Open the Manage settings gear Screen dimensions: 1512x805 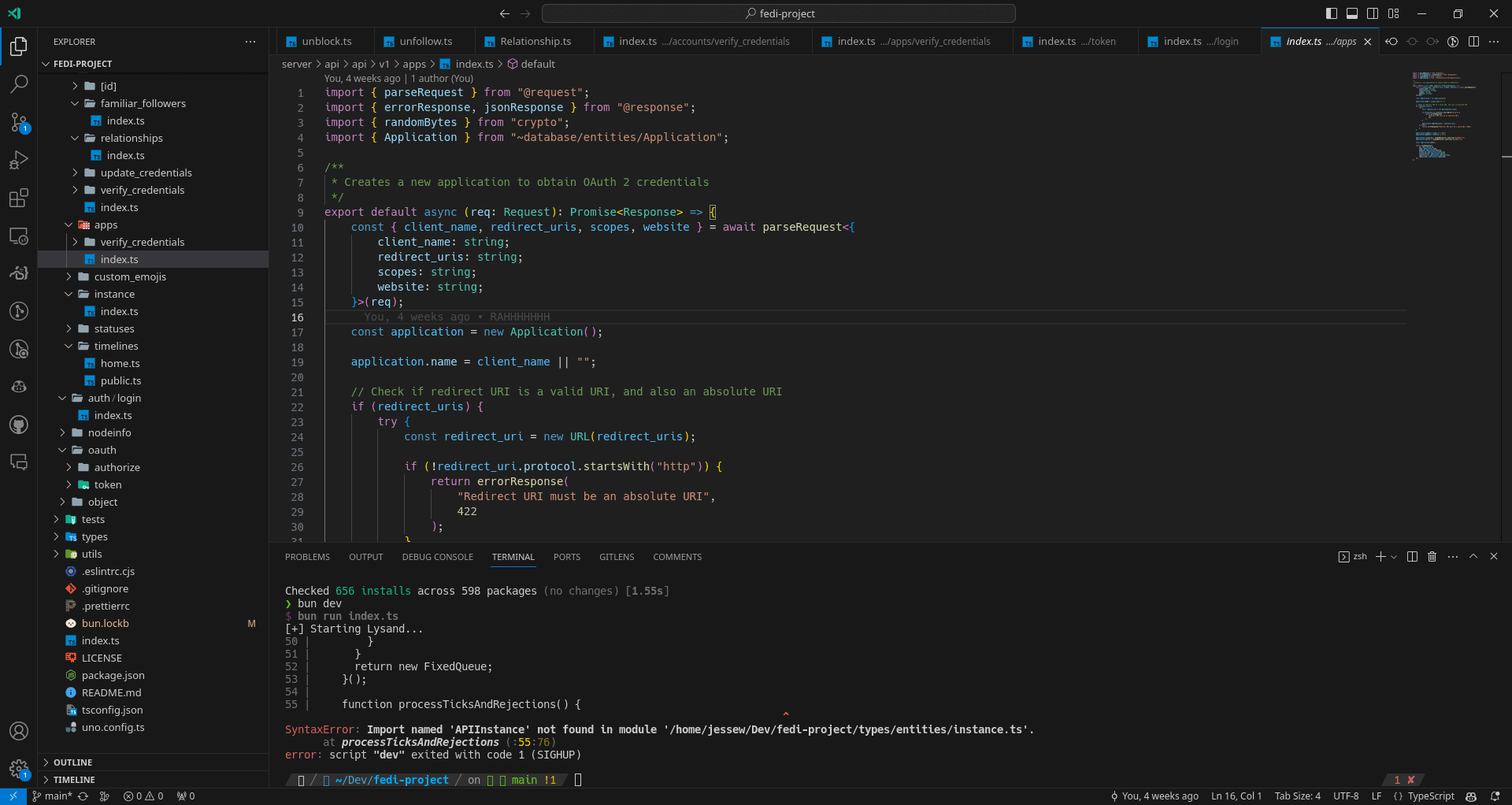pyautogui.click(x=19, y=770)
